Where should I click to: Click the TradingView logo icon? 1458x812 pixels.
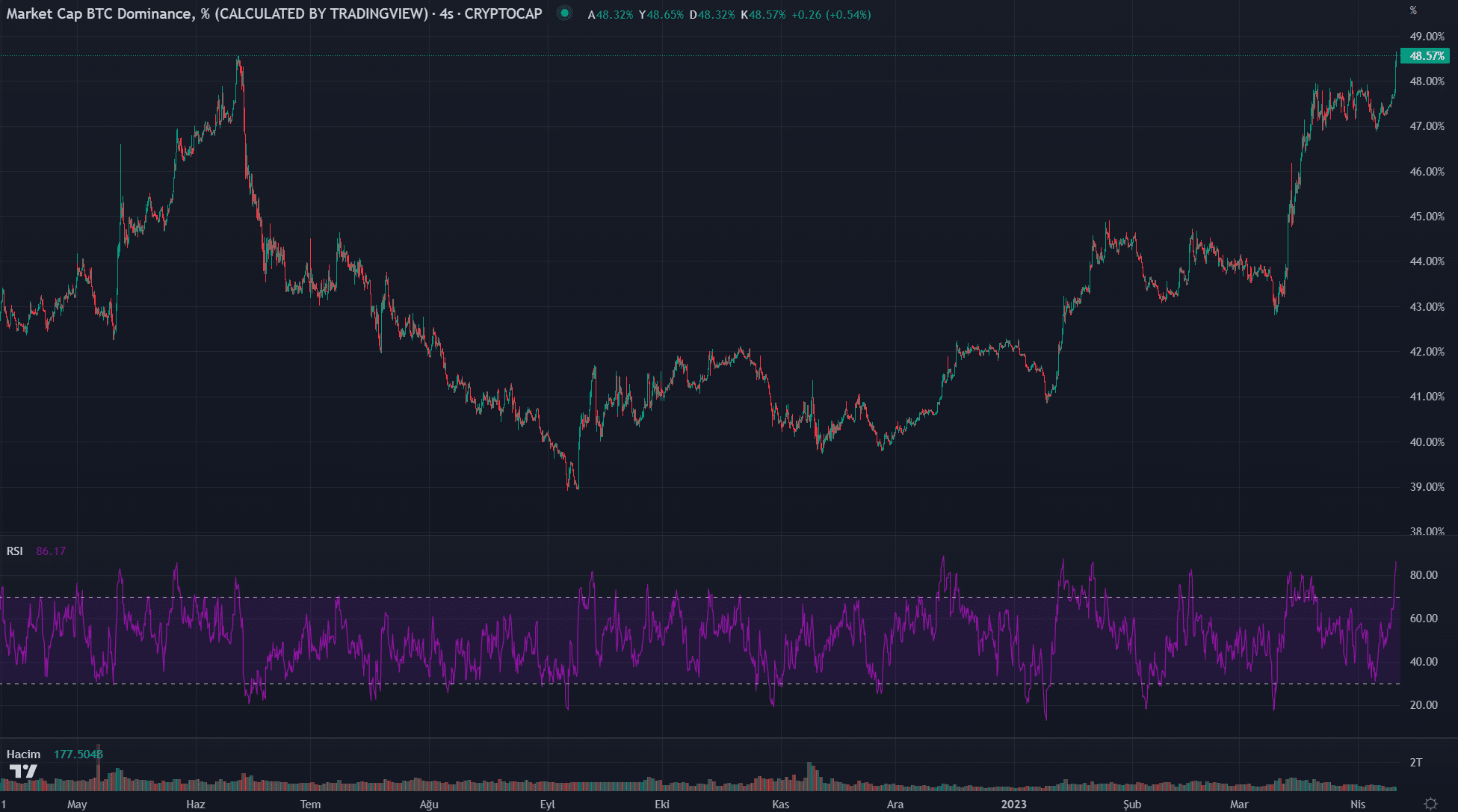pos(22,772)
